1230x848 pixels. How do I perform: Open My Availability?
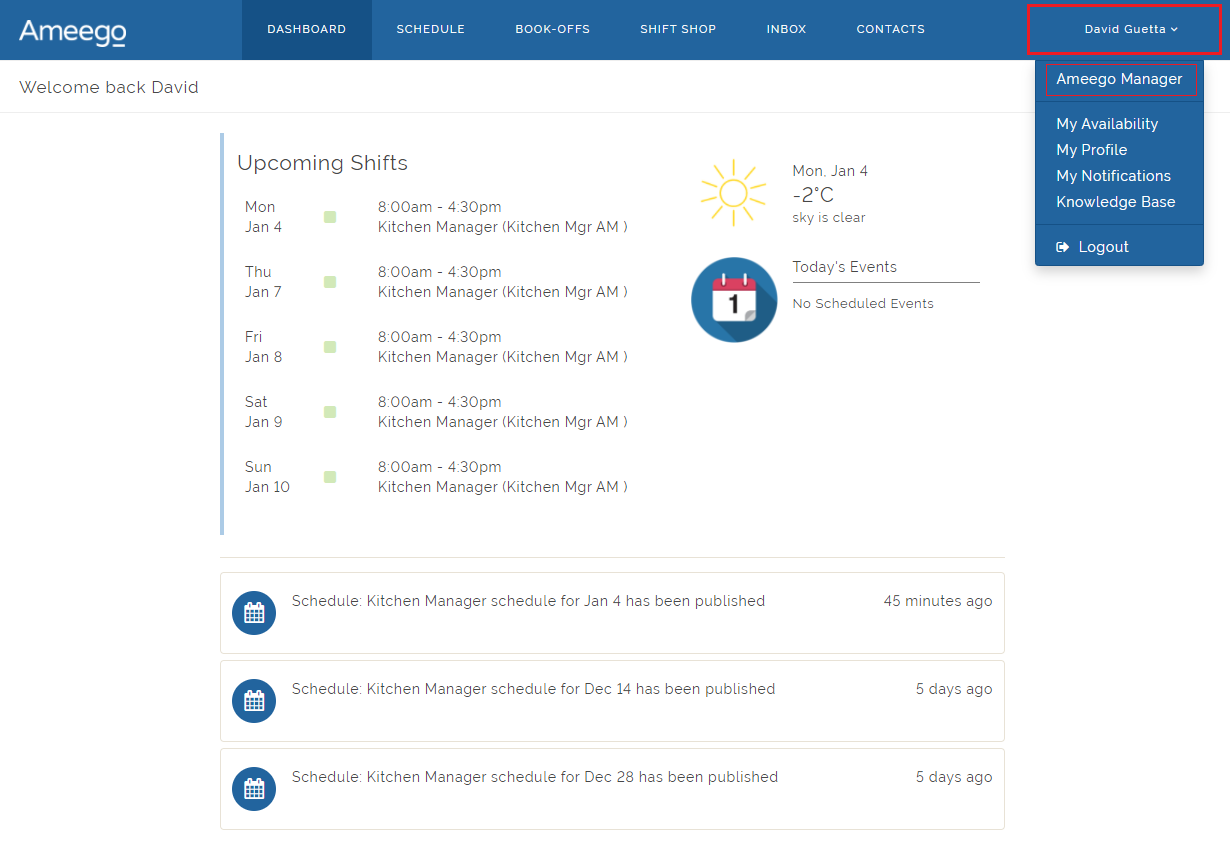(1107, 123)
